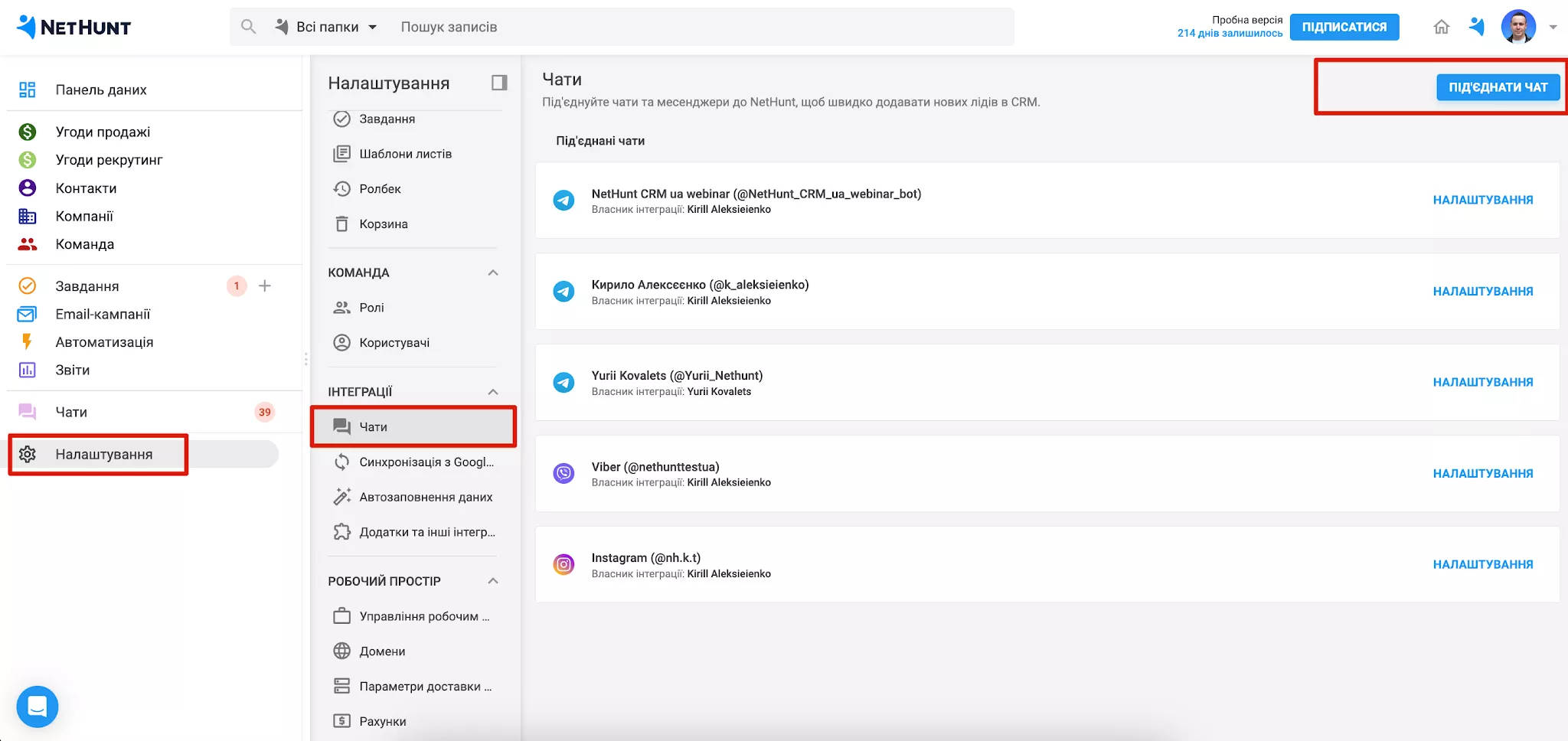Open Угоди рекрутинг folder
1568x741 pixels.
[x=109, y=160]
